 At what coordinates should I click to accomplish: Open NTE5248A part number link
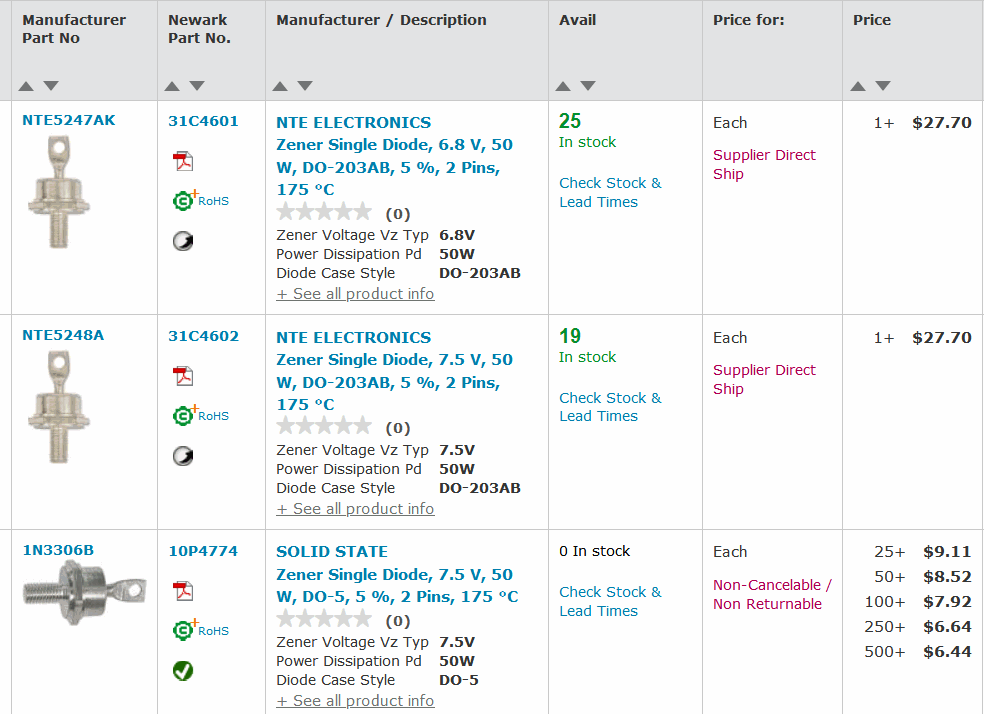click(x=63, y=335)
